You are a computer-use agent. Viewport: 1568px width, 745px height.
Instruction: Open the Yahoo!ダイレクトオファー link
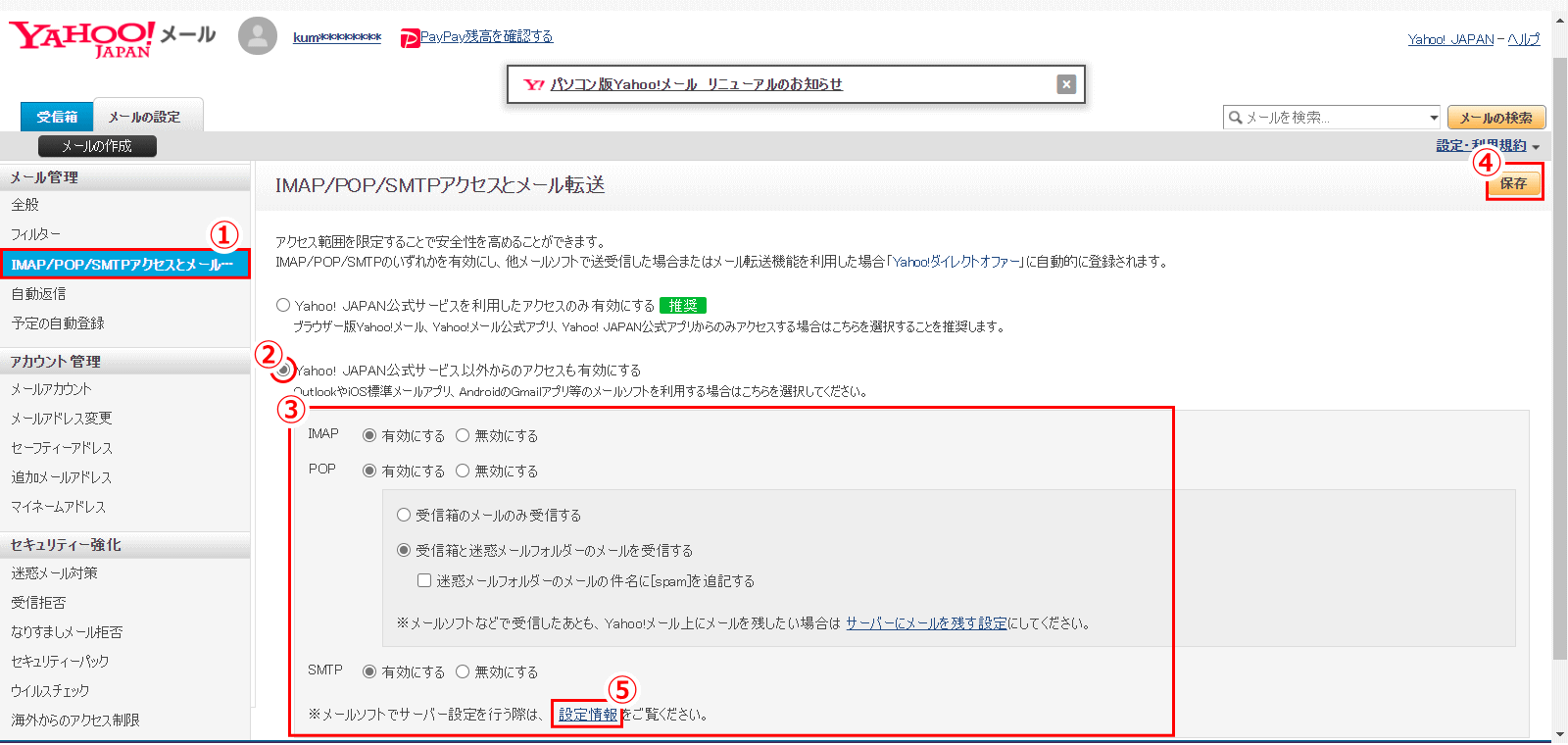click(956, 262)
